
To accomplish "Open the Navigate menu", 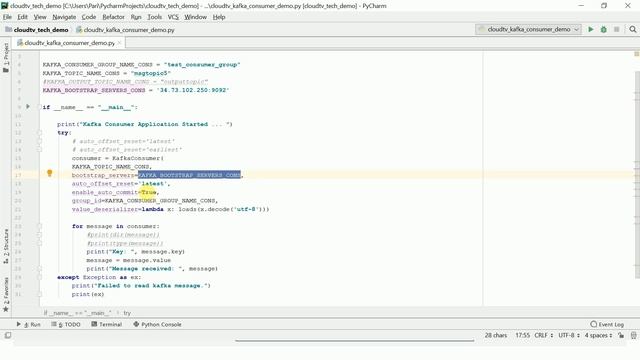I will tap(64, 17).
